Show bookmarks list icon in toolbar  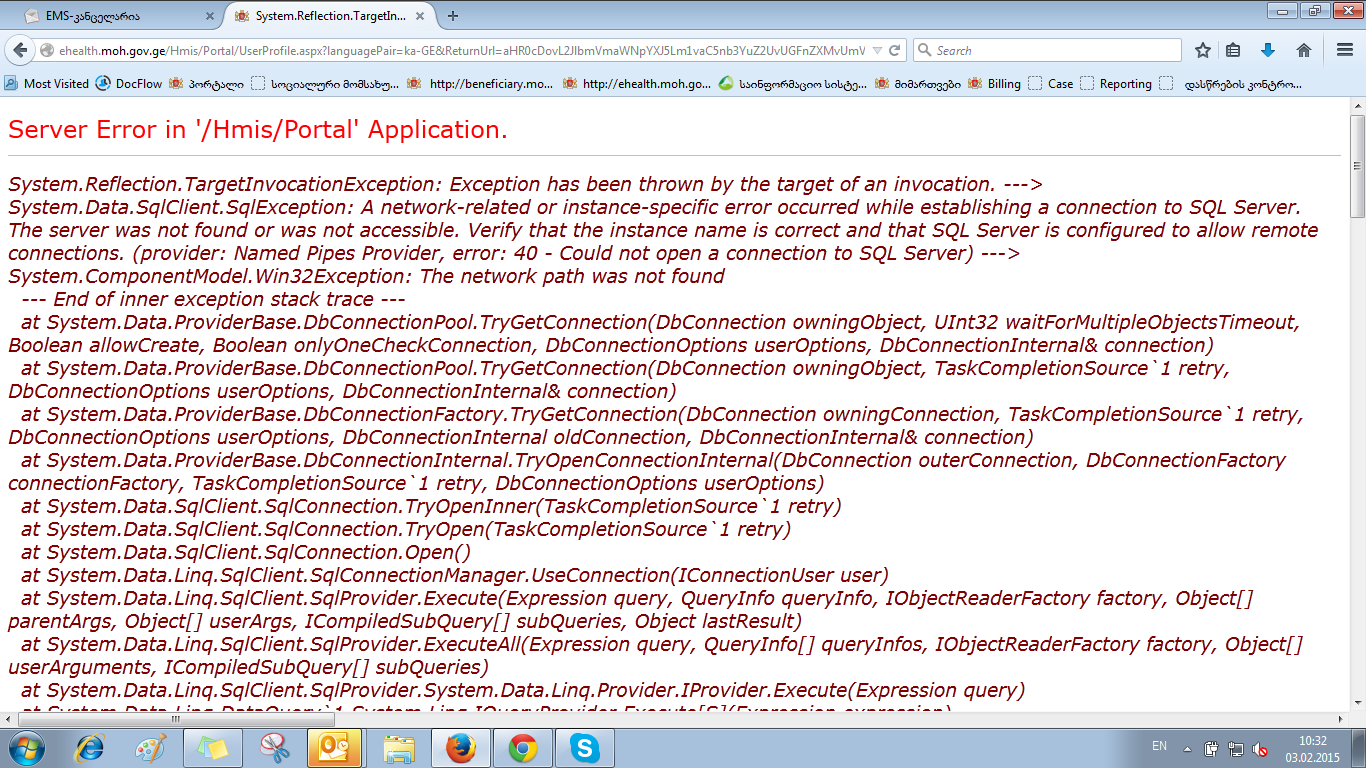tap(1234, 50)
